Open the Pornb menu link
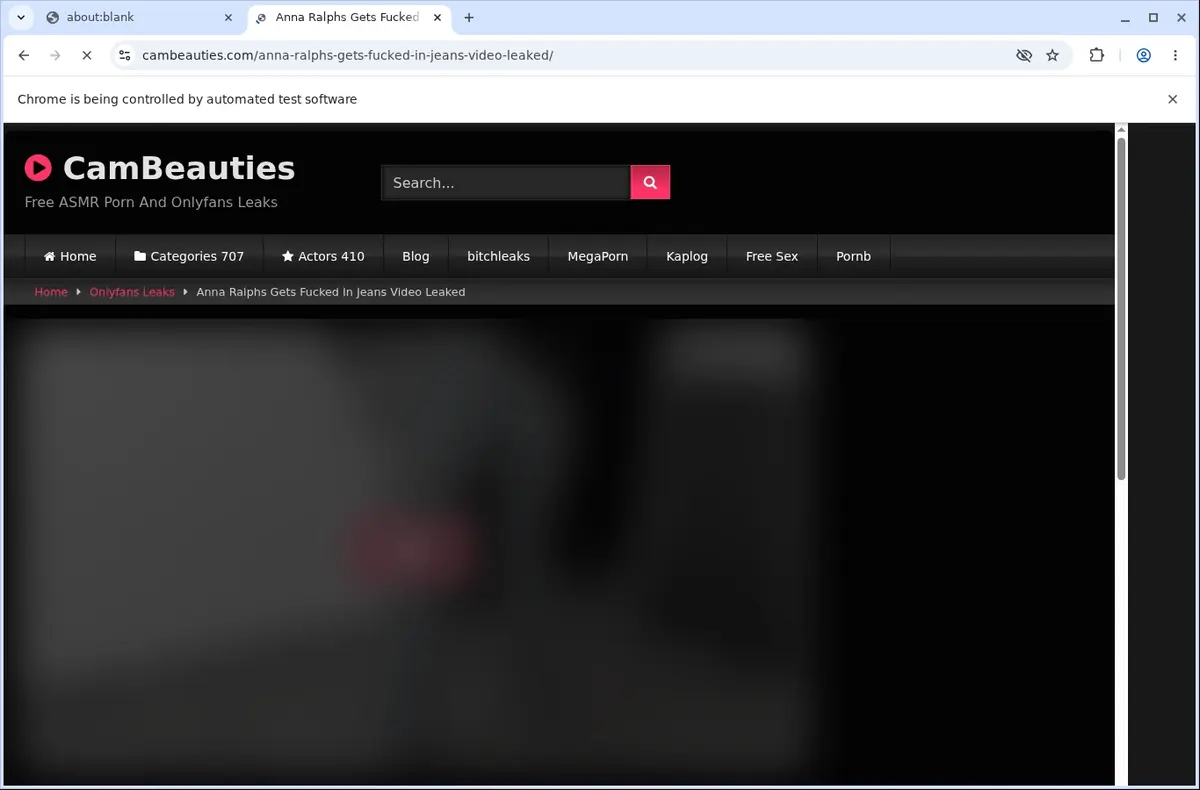Image resolution: width=1200 pixels, height=790 pixels. (853, 256)
